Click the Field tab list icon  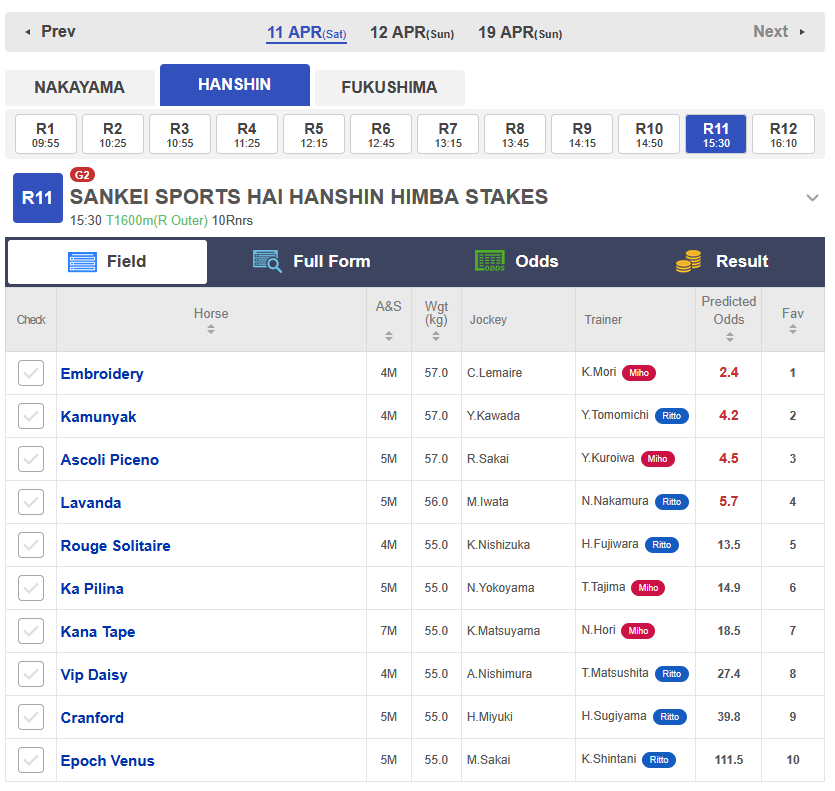point(83,262)
